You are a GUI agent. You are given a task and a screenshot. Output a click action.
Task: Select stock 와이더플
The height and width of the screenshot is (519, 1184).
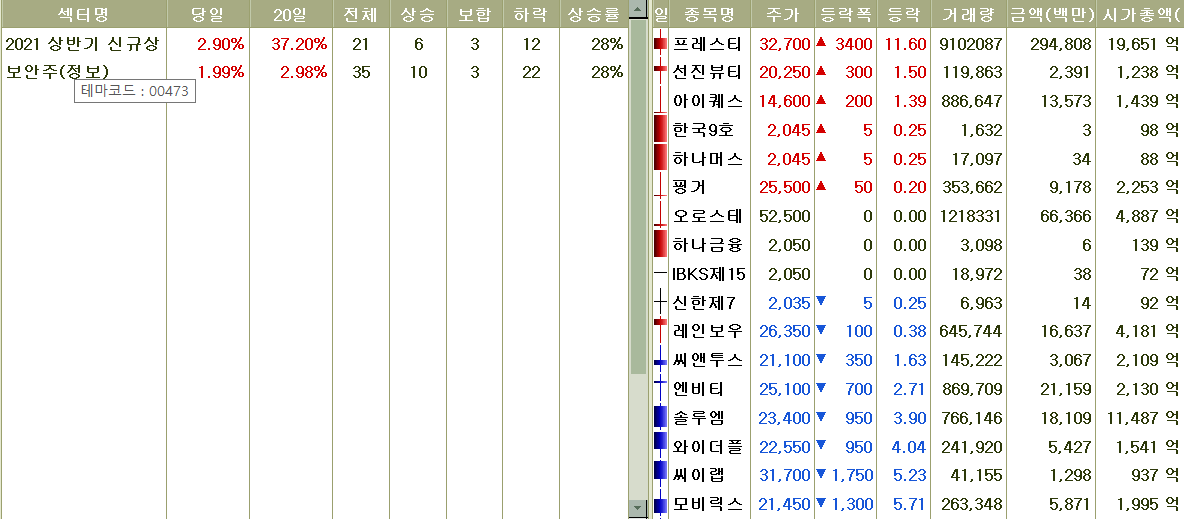pyautogui.click(x=708, y=446)
